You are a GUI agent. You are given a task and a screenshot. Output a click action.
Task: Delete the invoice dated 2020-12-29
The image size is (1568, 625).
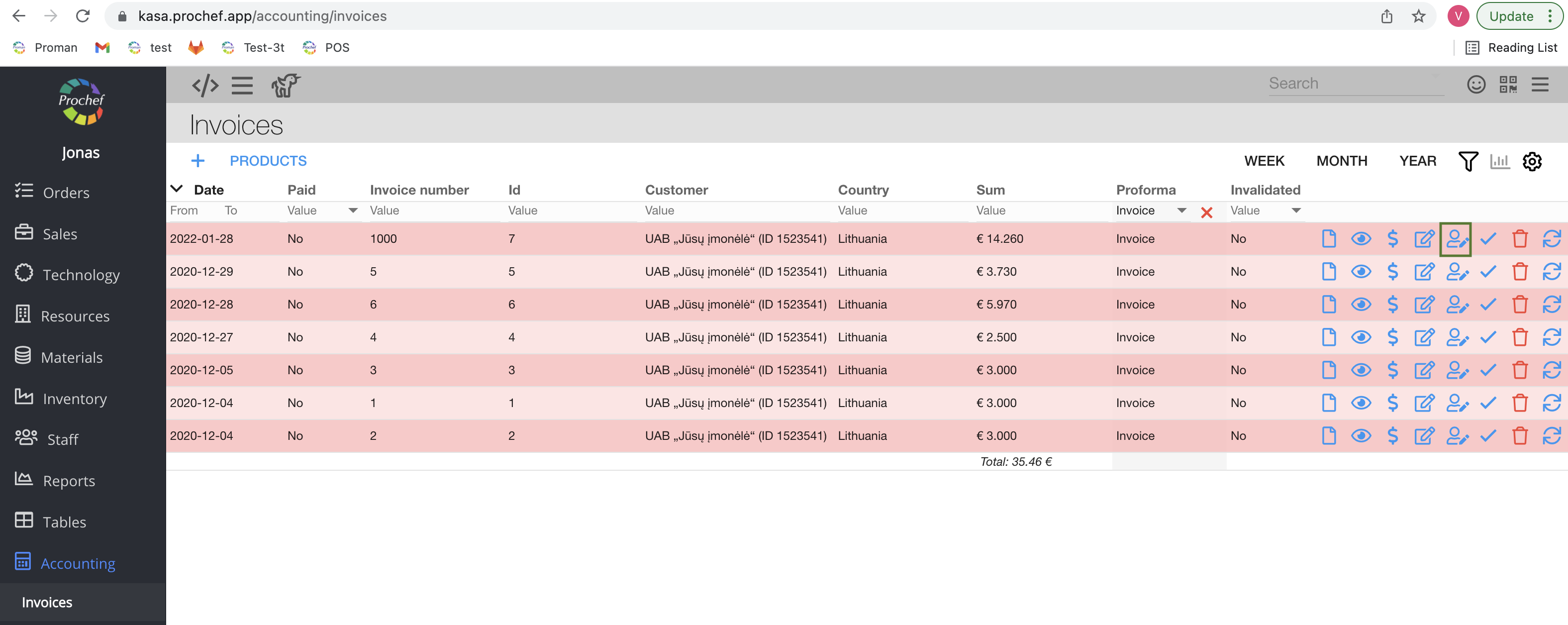(1519, 272)
